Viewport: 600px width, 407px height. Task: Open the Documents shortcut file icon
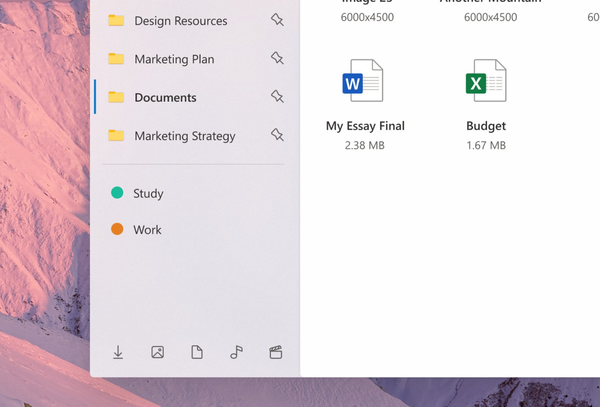pos(197,352)
